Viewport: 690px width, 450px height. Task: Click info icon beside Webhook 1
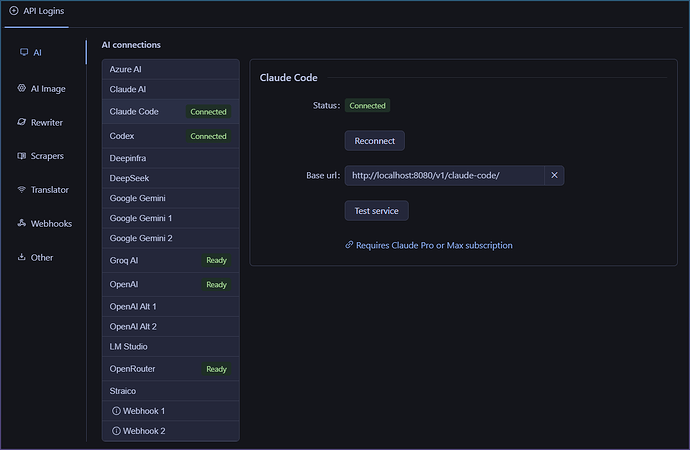click(116, 411)
